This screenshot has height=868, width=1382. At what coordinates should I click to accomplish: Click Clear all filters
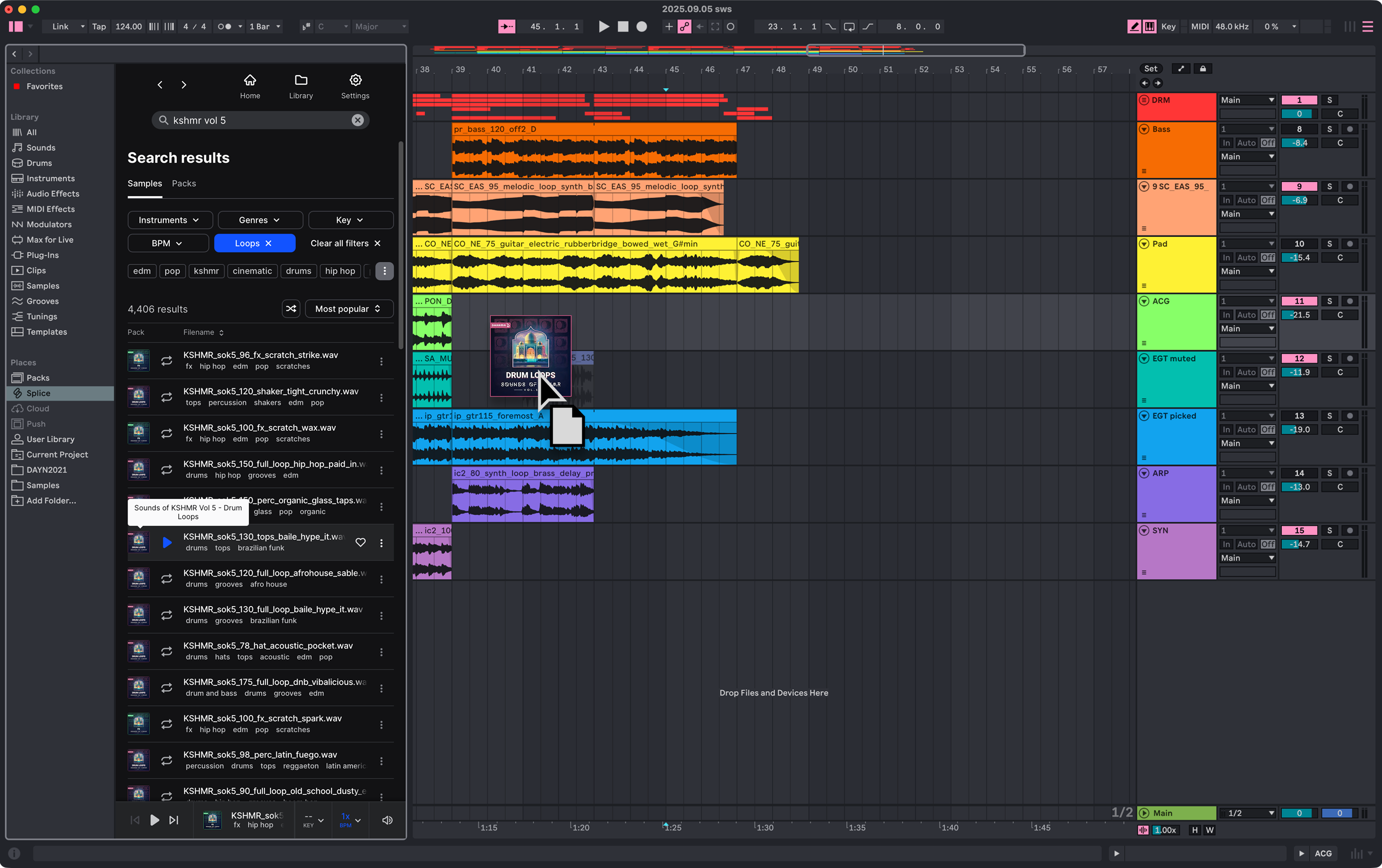click(346, 244)
